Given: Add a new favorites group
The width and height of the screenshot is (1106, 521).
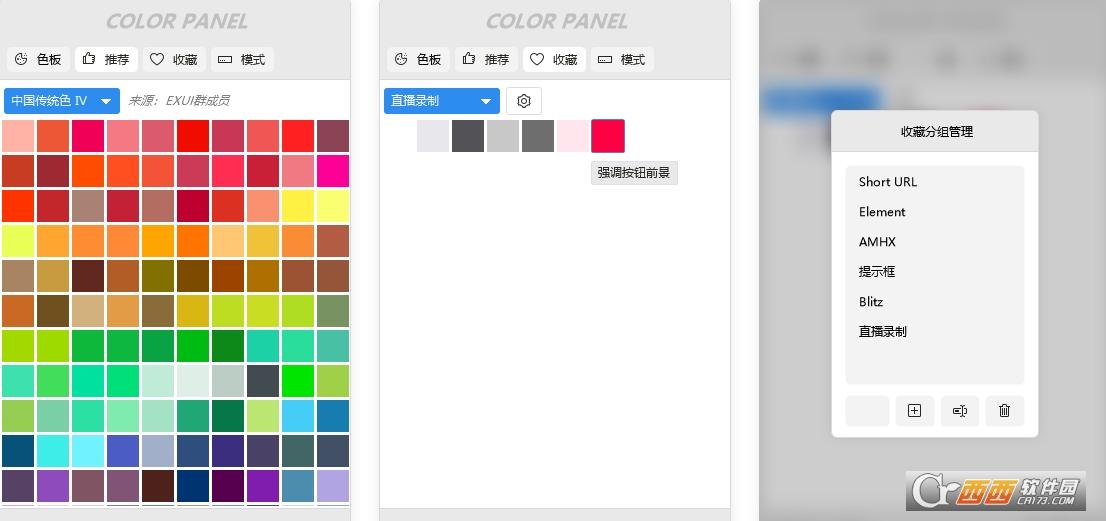Looking at the screenshot, I should pyautogui.click(x=914, y=411).
